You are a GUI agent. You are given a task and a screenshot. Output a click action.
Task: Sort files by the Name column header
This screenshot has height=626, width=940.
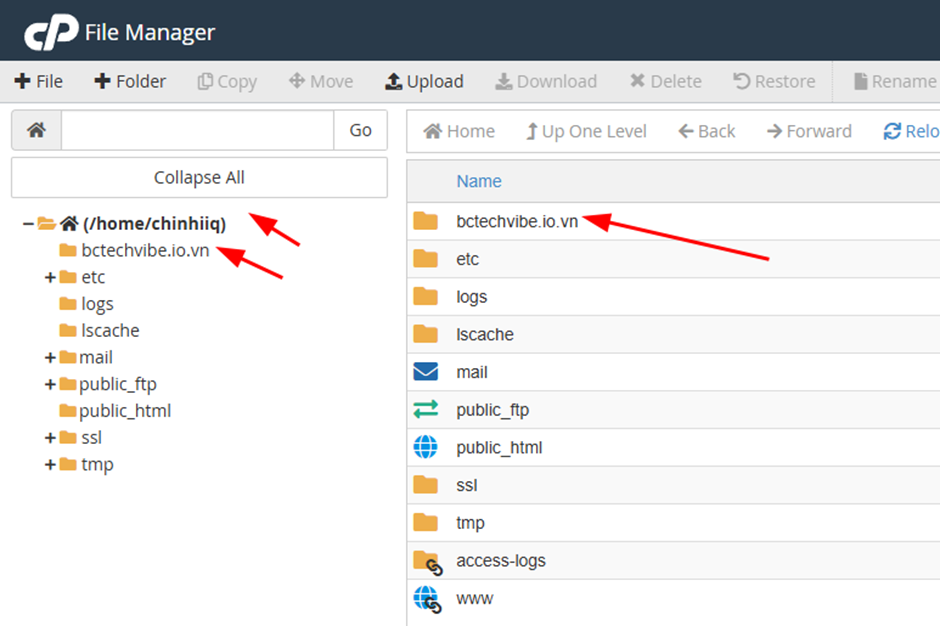pos(478,181)
